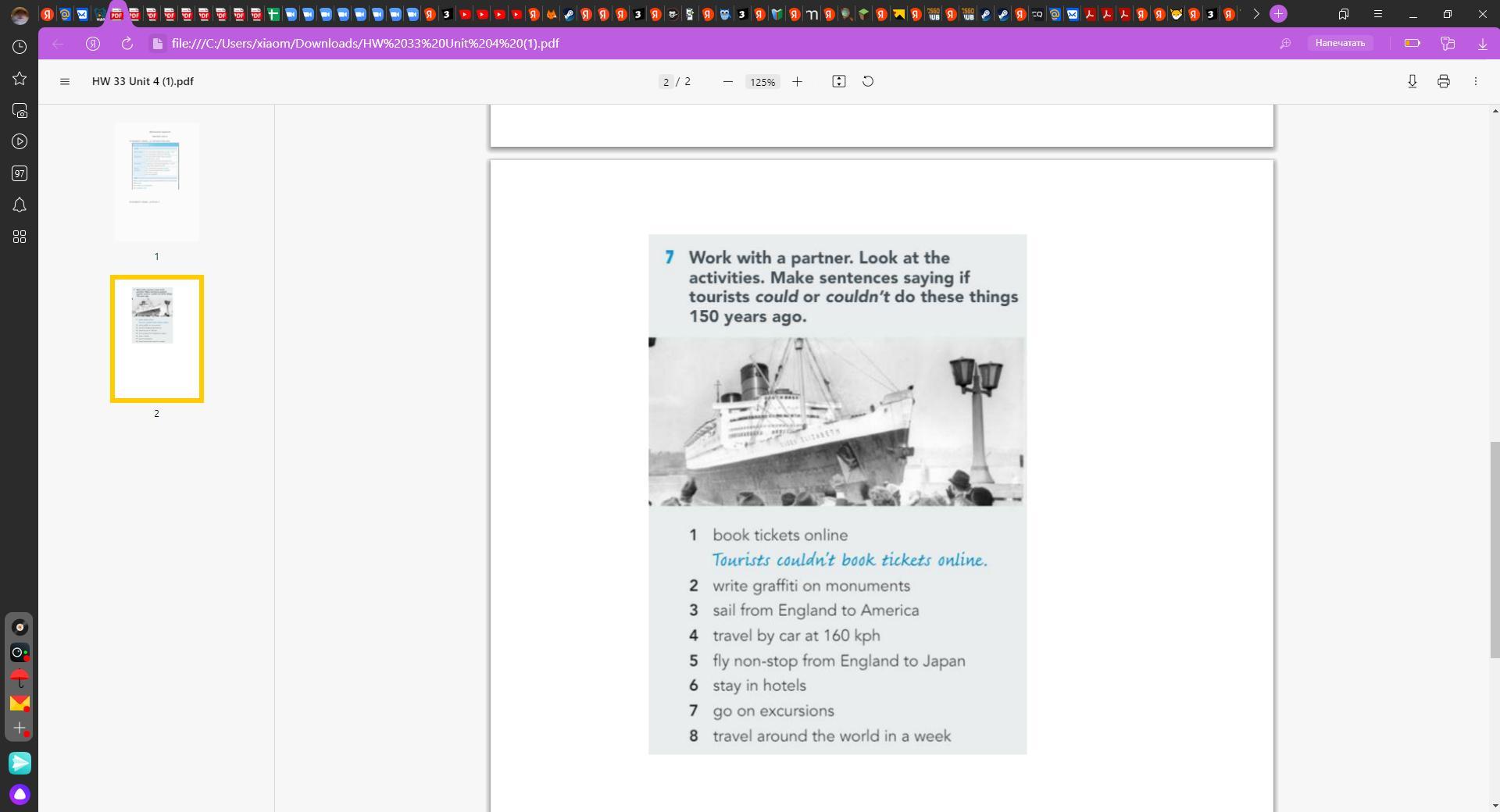Switch to the green cube tab
This screenshot has height=812, width=1500.
(864, 14)
